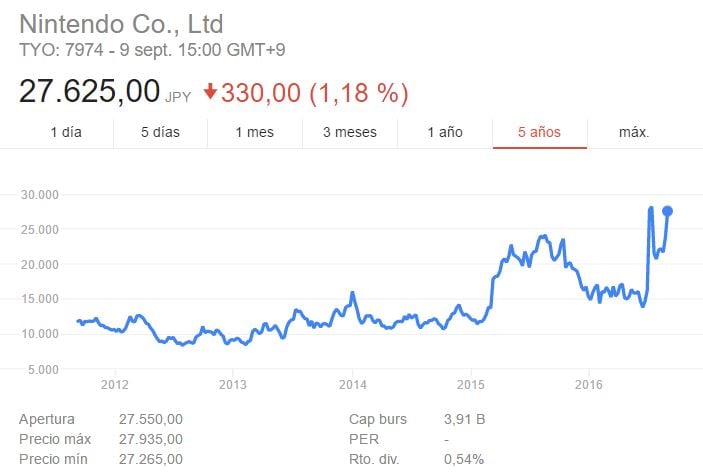Click the Rto. div. value 0,54%

[464, 459]
